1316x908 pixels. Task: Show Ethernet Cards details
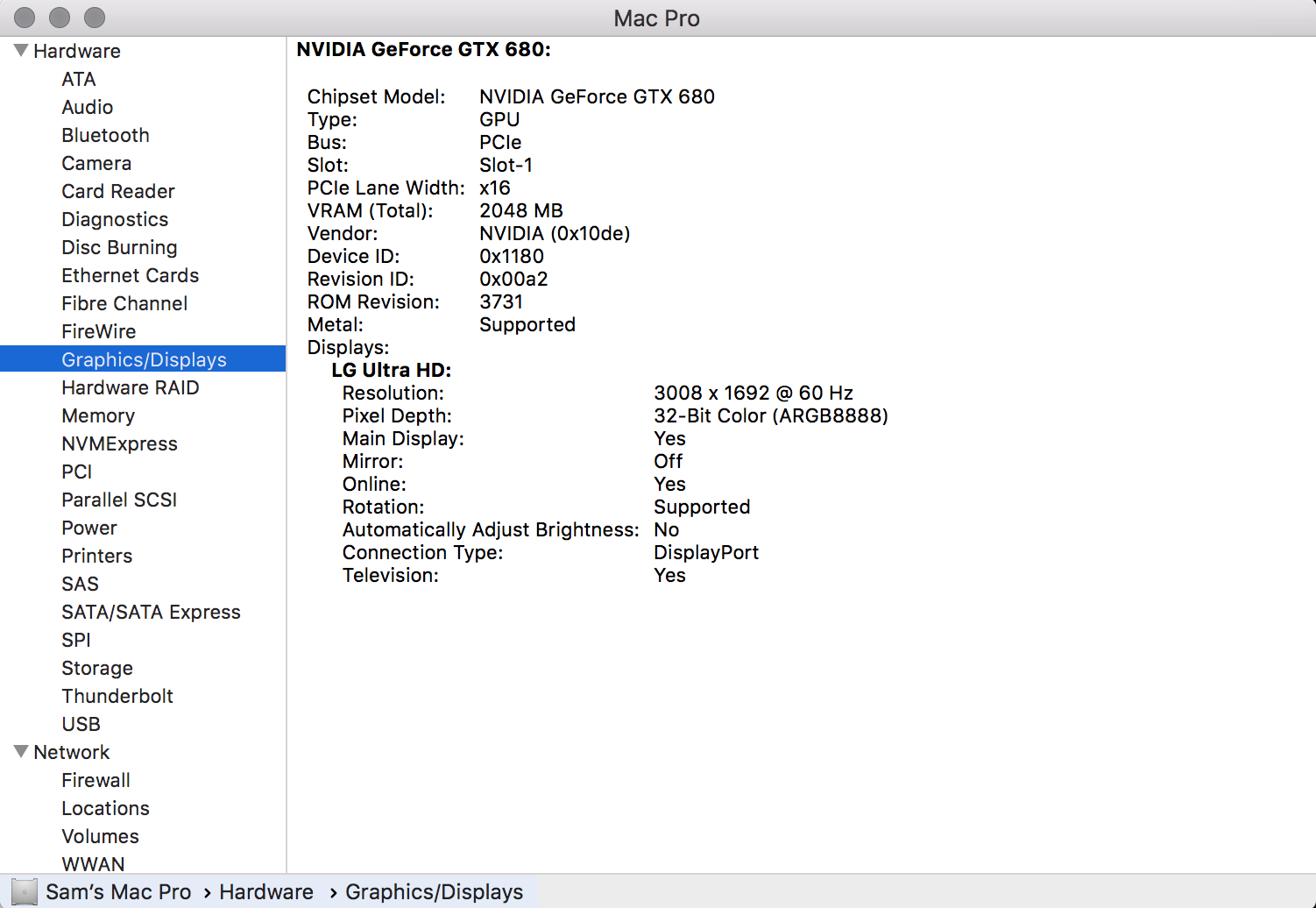pyautogui.click(x=130, y=275)
